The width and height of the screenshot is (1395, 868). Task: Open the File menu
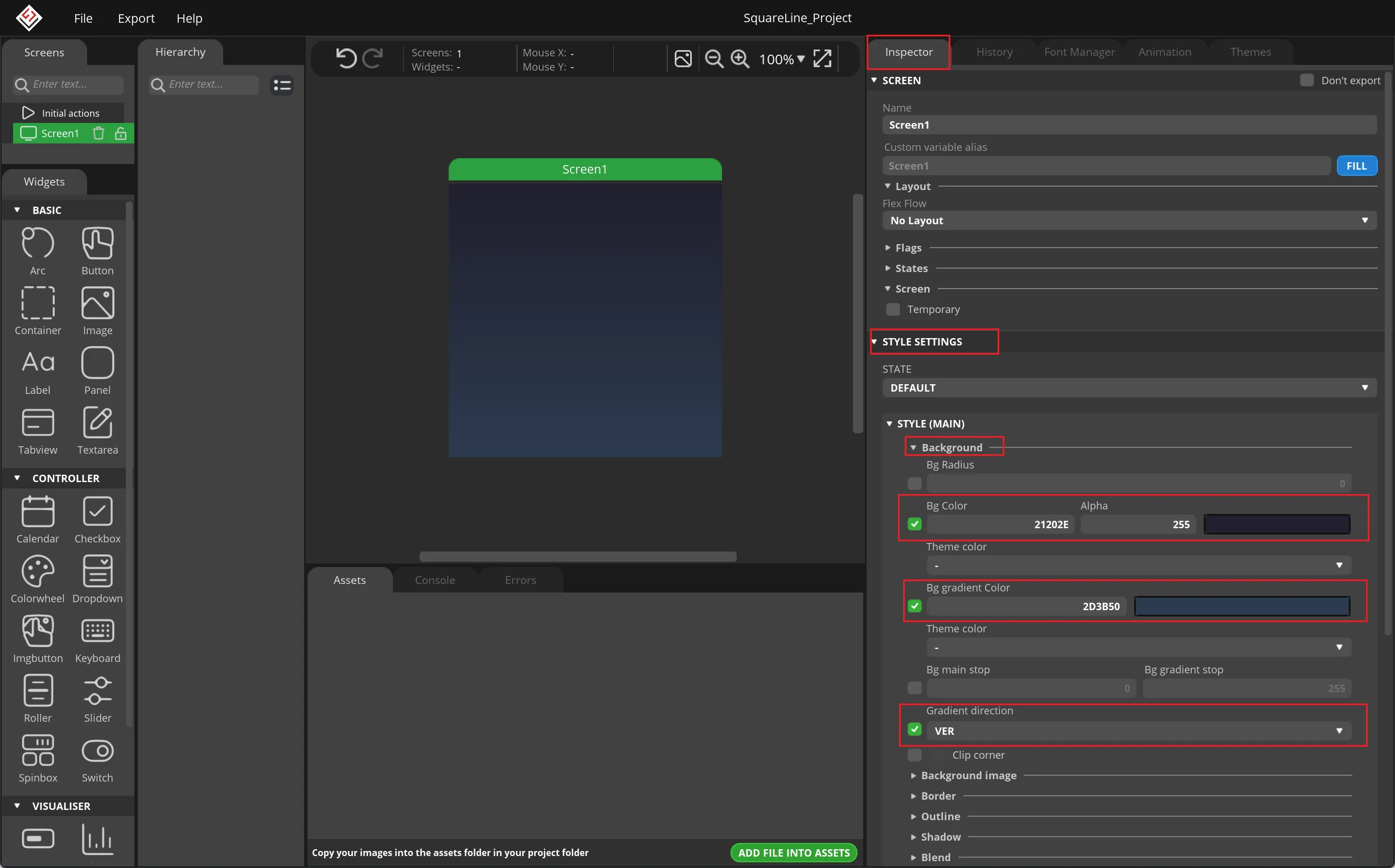pyautogui.click(x=83, y=18)
